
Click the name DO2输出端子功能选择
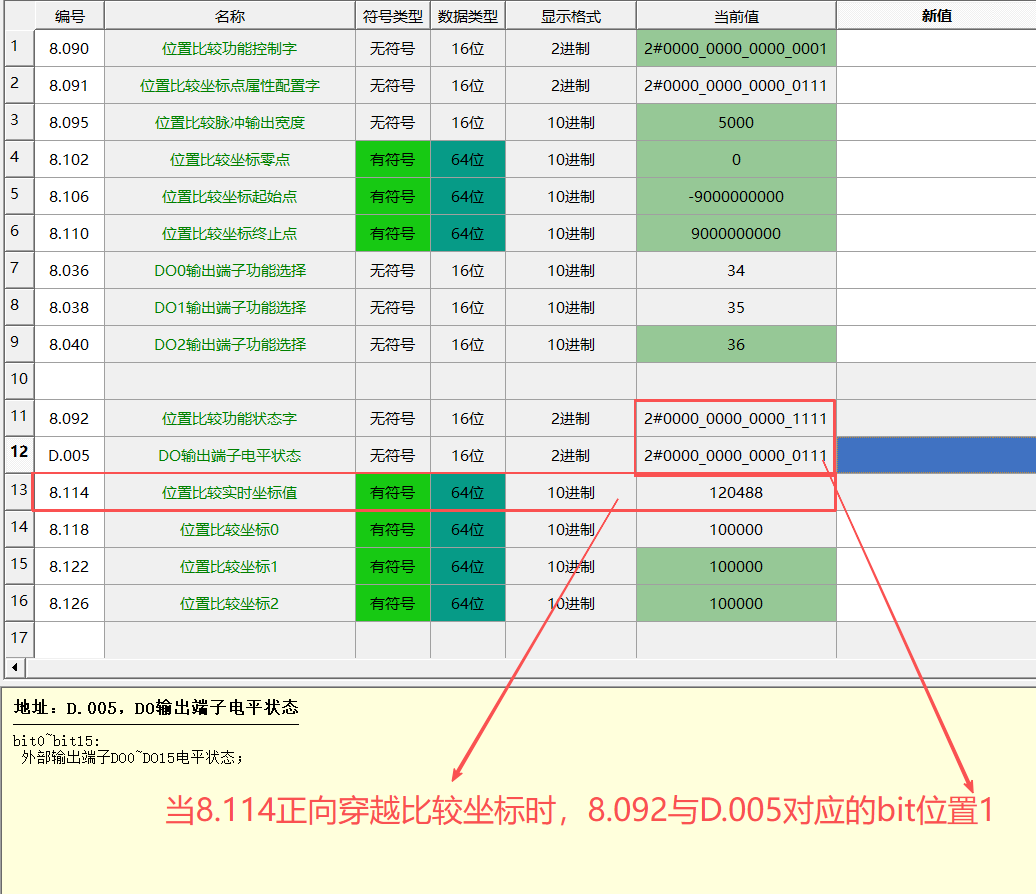pyautogui.click(x=229, y=344)
